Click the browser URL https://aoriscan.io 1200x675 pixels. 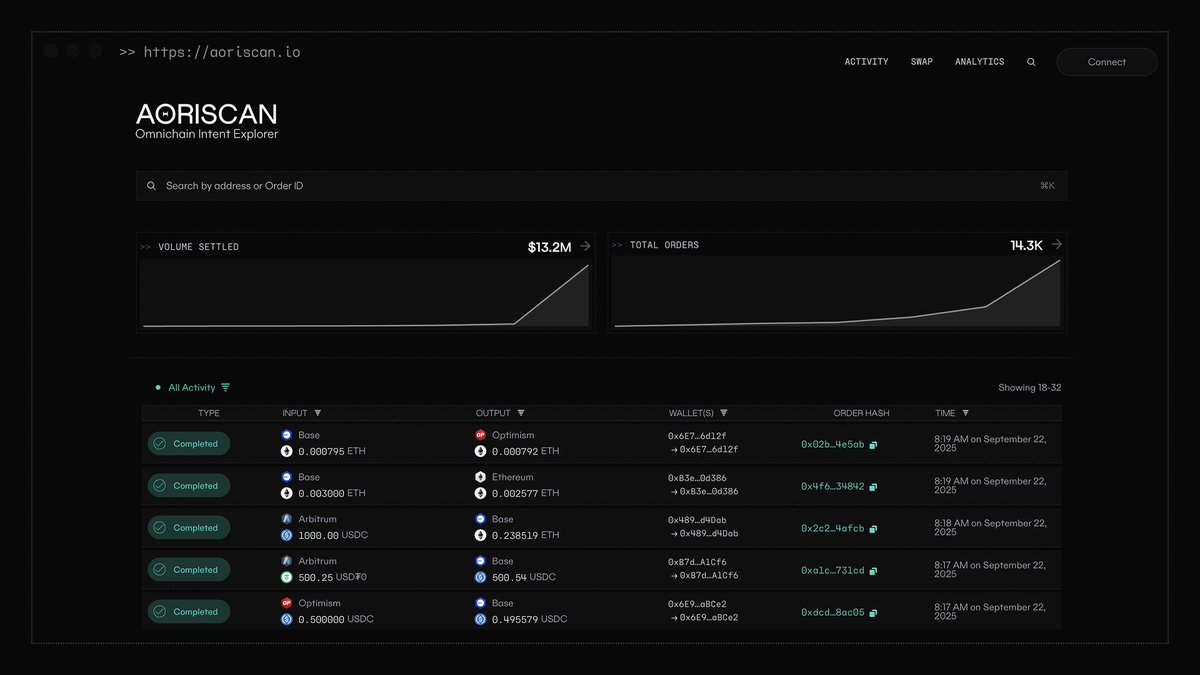click(222, 52)
